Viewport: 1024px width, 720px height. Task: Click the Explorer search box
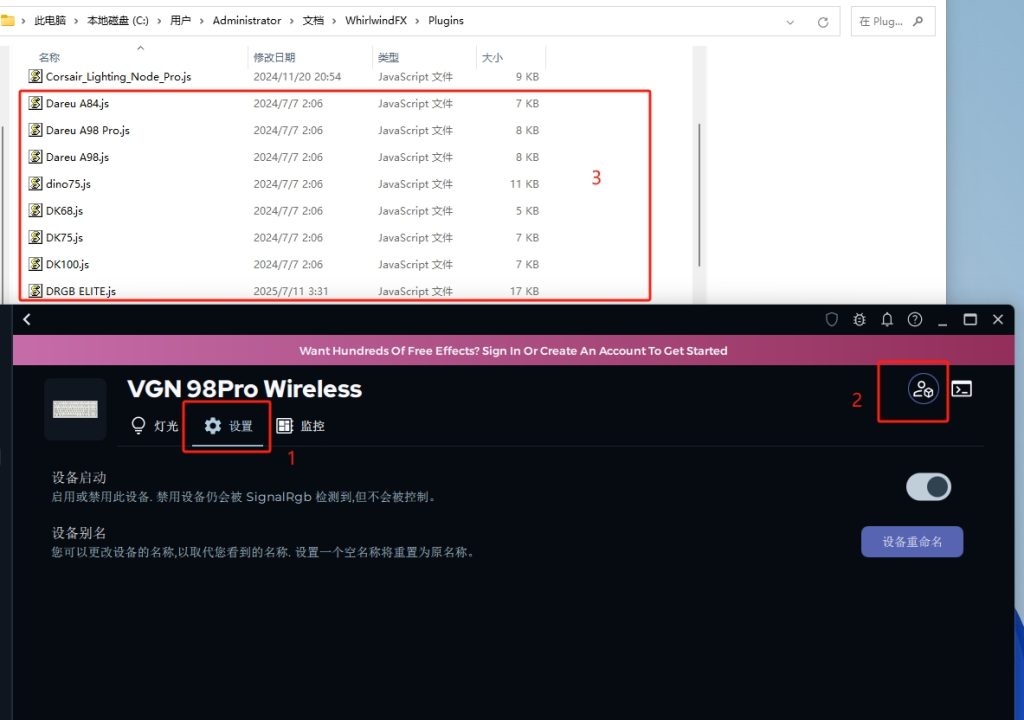[893, 22]
